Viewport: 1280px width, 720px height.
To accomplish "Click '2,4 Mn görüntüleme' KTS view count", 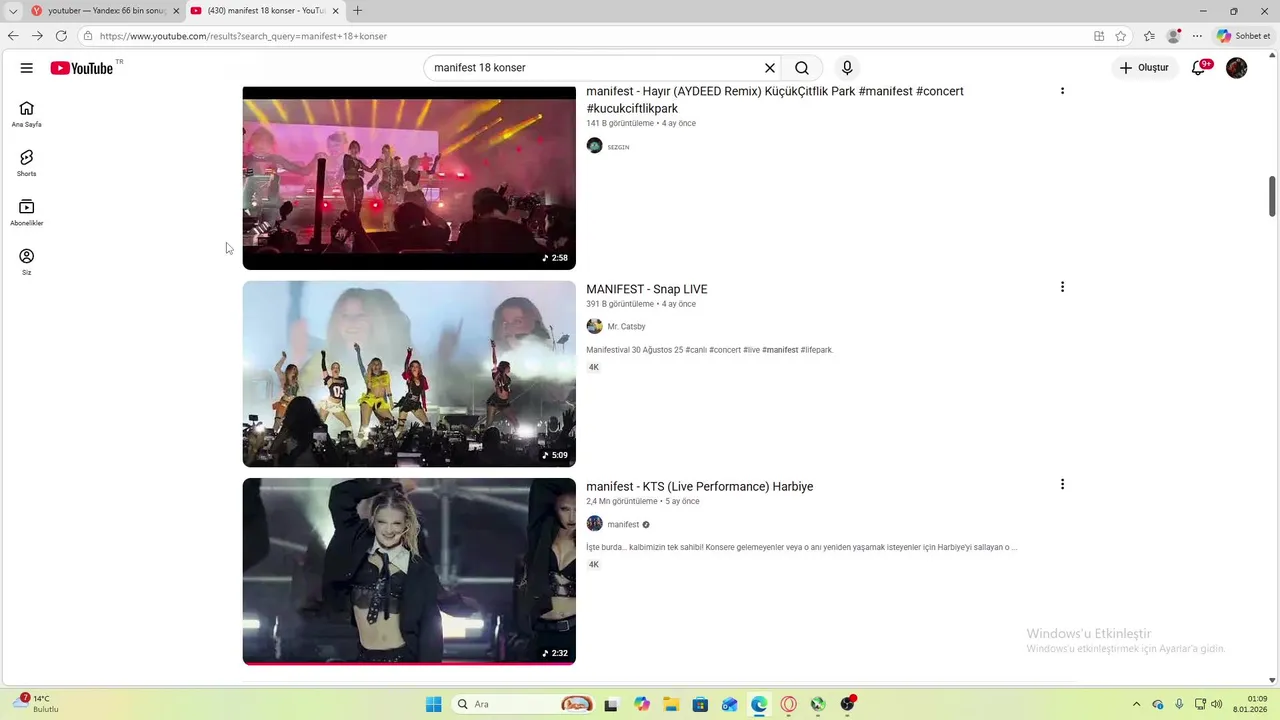I will pyautogui.click(x=621, y=502).
